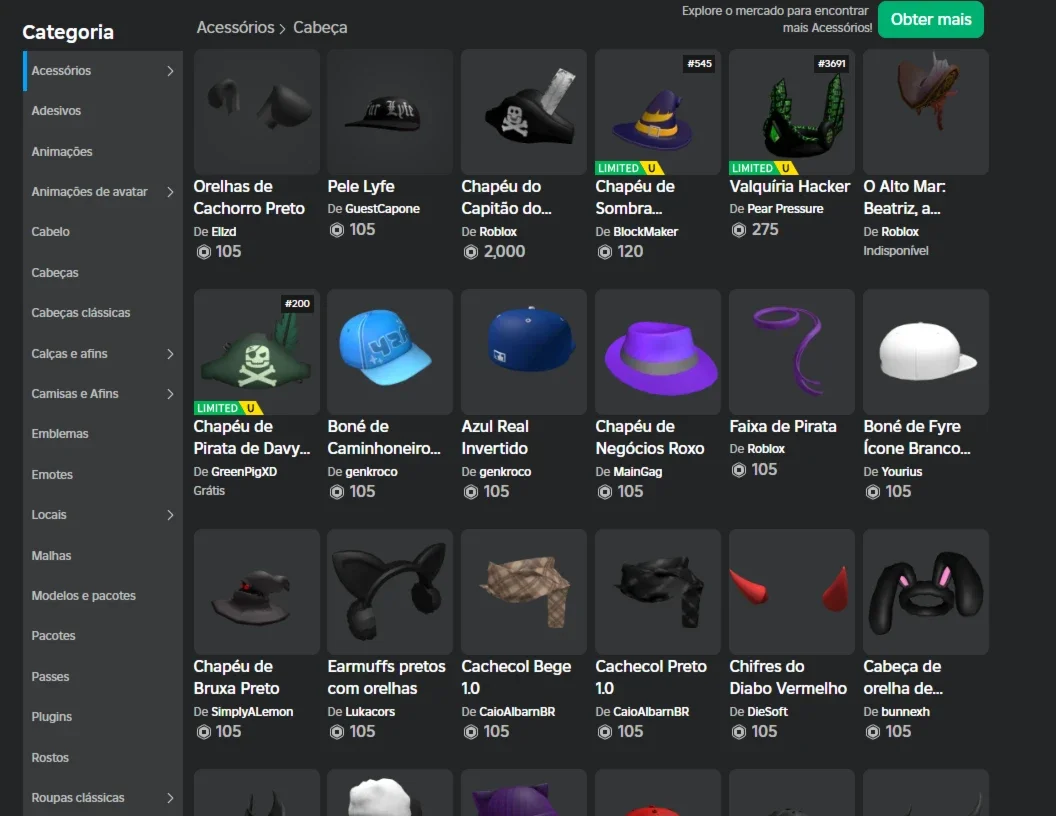Go to Acessórios breadcrumb link
Viewport: 1056px width, 816px height.
point(236,28)
